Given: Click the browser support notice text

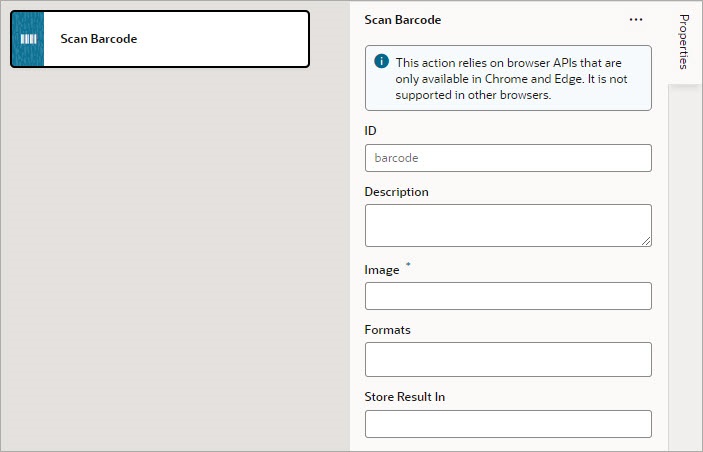Looking at the screenshot, I should [x=518, y=79].
